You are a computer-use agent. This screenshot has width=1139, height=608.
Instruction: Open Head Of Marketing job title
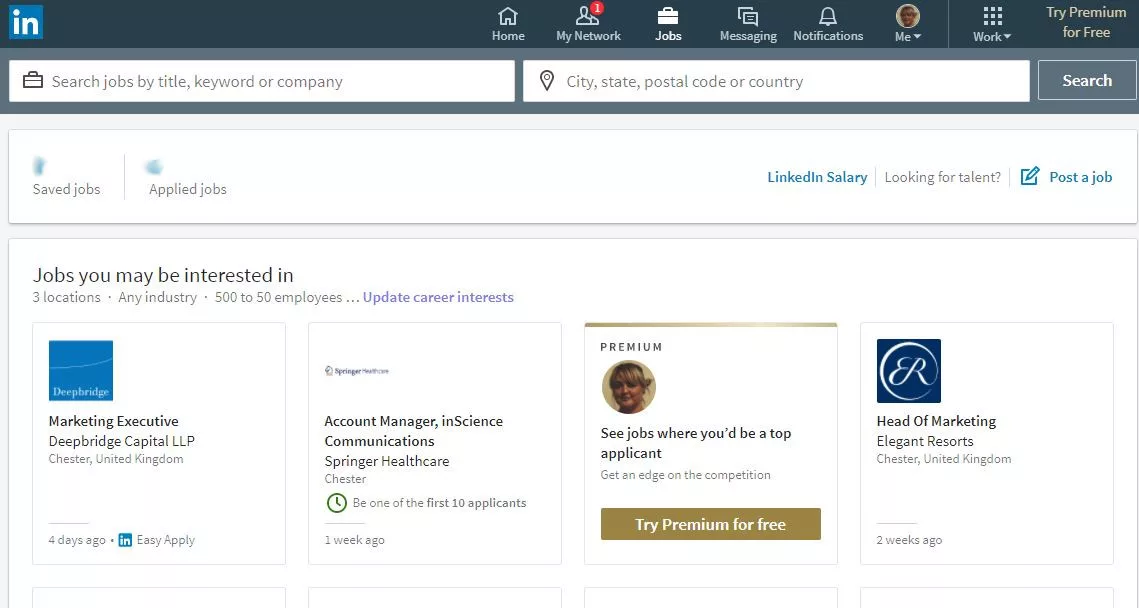936,421
